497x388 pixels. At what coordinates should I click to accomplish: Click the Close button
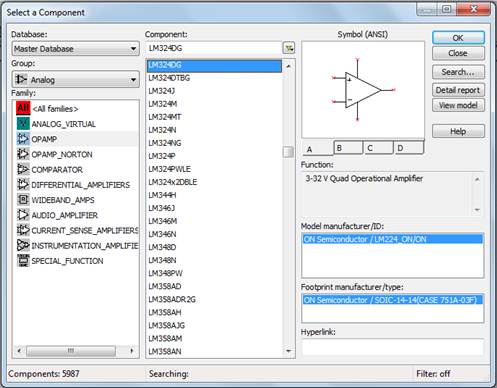pos(458,53)
